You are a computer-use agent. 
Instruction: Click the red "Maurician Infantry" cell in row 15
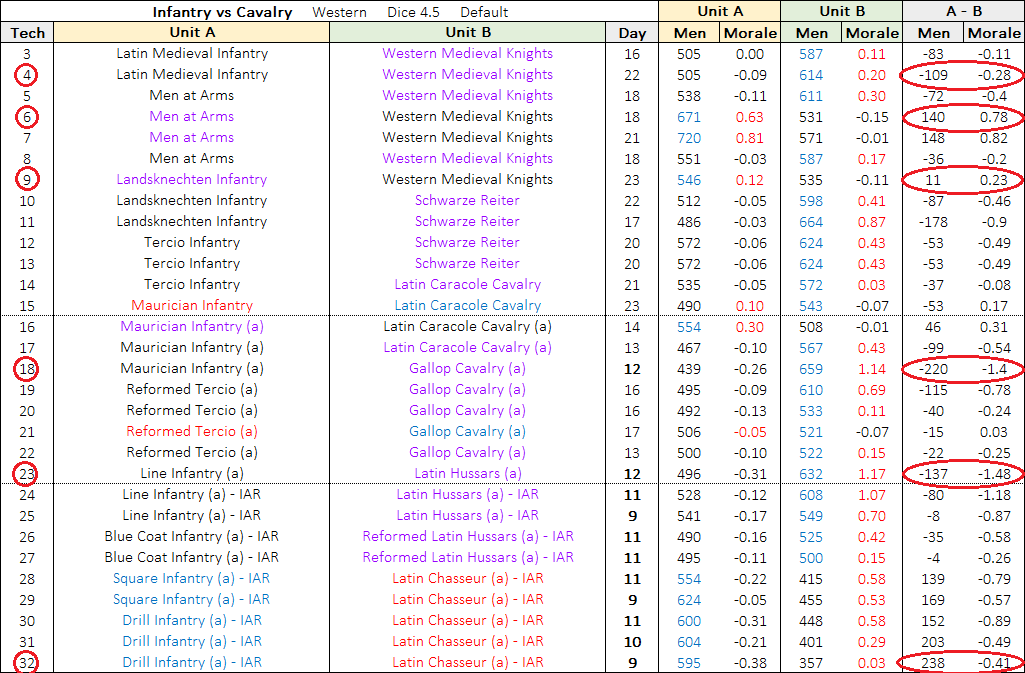(x=192, y=306)
